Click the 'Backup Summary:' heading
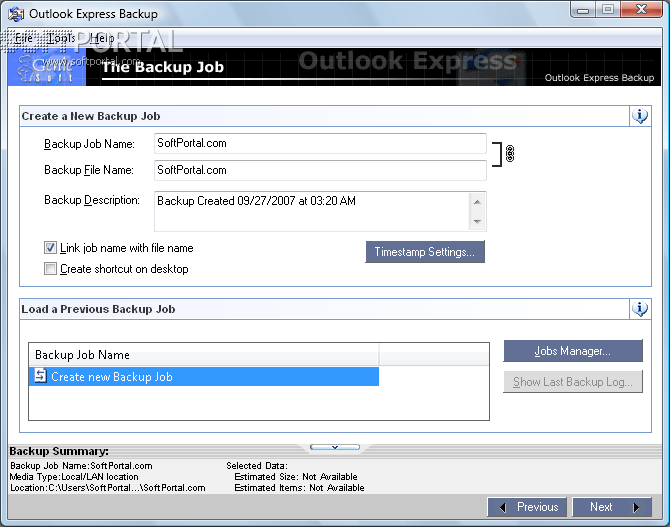Image resolution: width=670 pixels, height=527 pixels. 59,451
